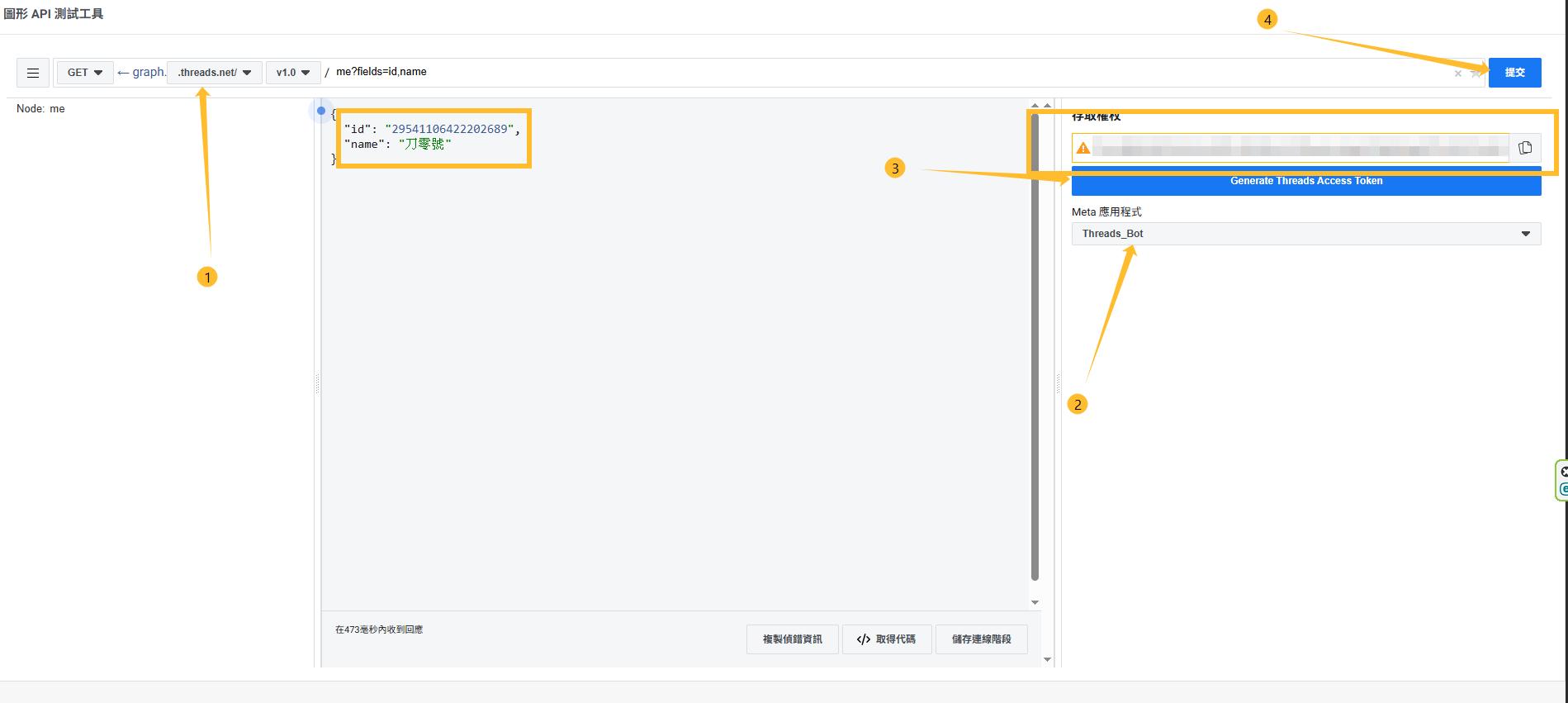Click the orange warning icon in token field
Viewport: 1568px width, 703px height.
coord(1082,148)
